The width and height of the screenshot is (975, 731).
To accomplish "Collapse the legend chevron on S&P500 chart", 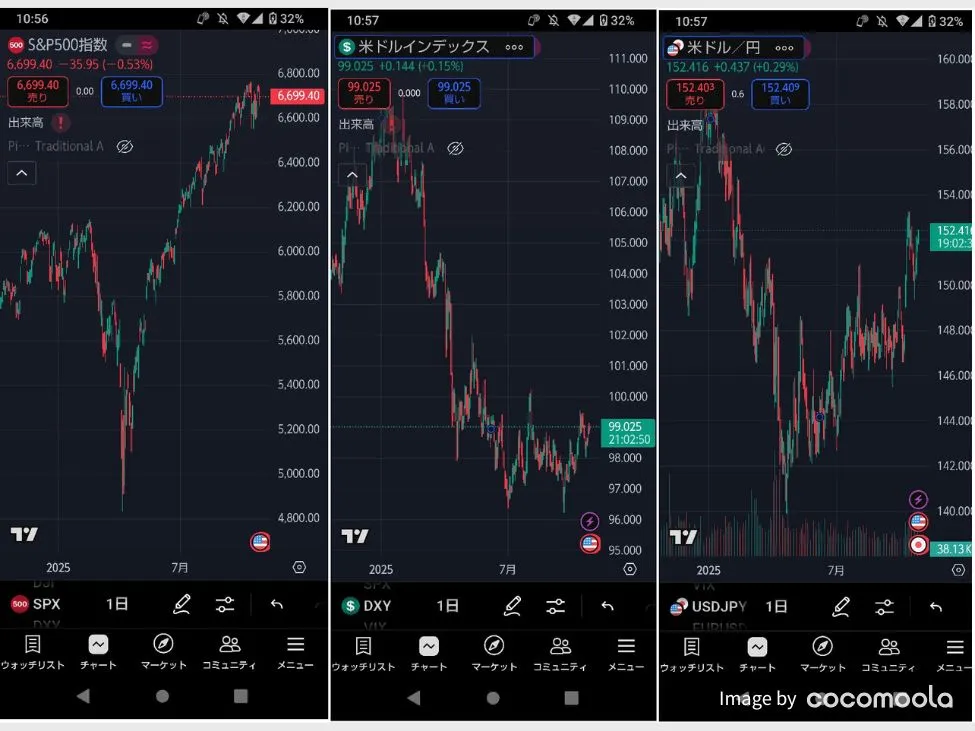I will coord(22,174).
